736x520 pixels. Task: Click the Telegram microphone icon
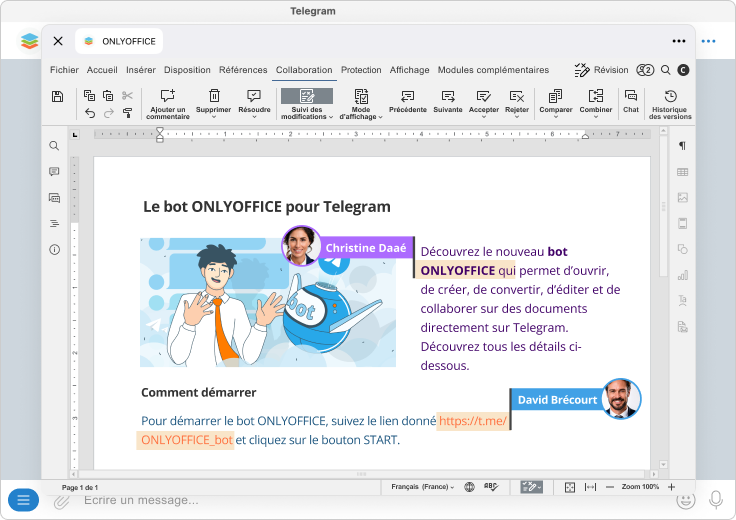(x=716, y=500)
